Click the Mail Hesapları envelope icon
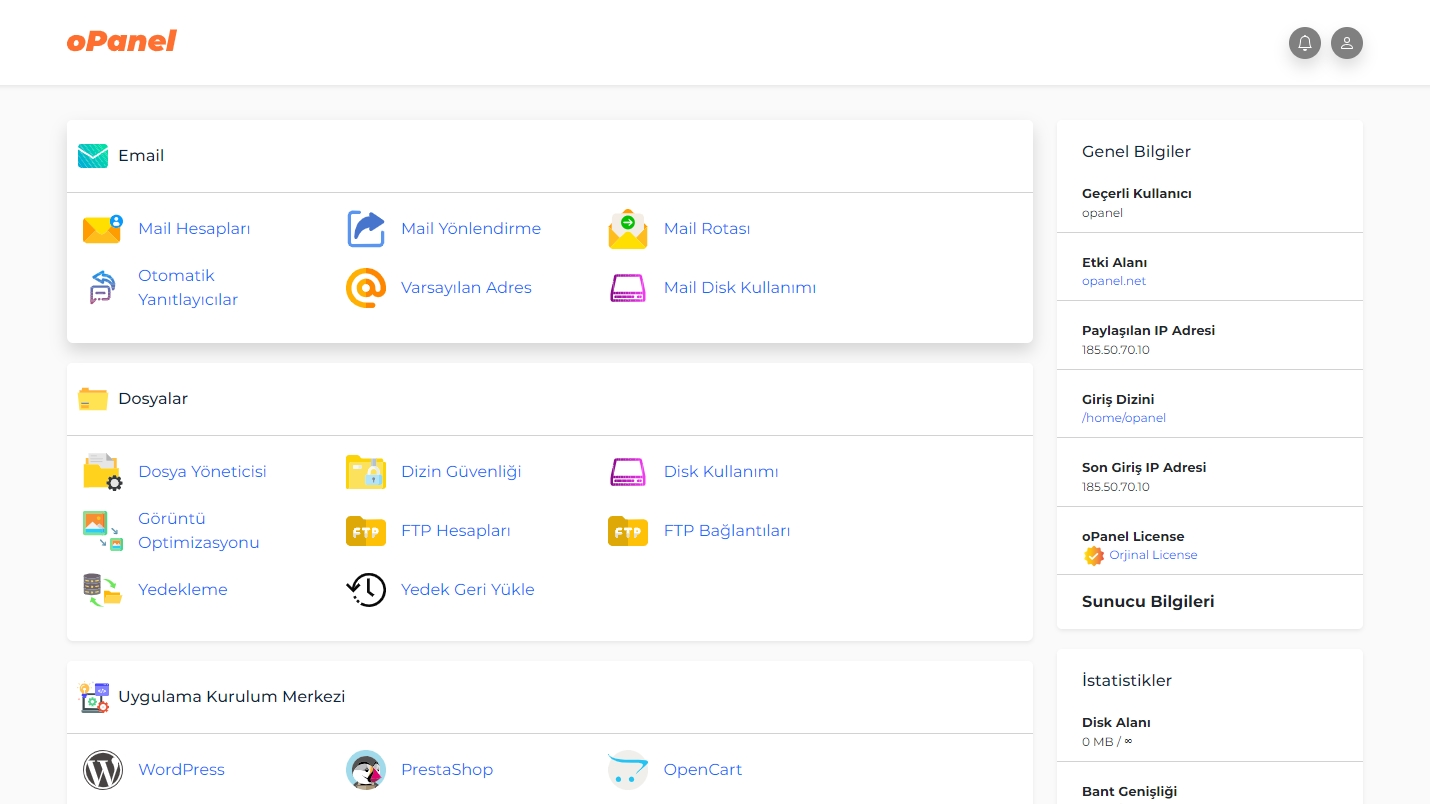The height and width of the screenshot is (804, 1430). pos(102,229)
